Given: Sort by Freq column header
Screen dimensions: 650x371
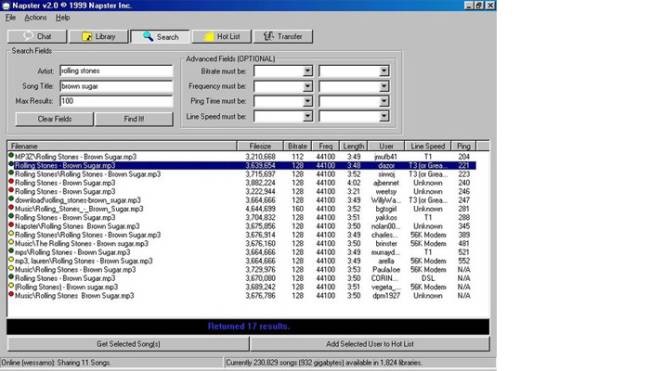Looking at the screenshot, I should pos(325,146).
